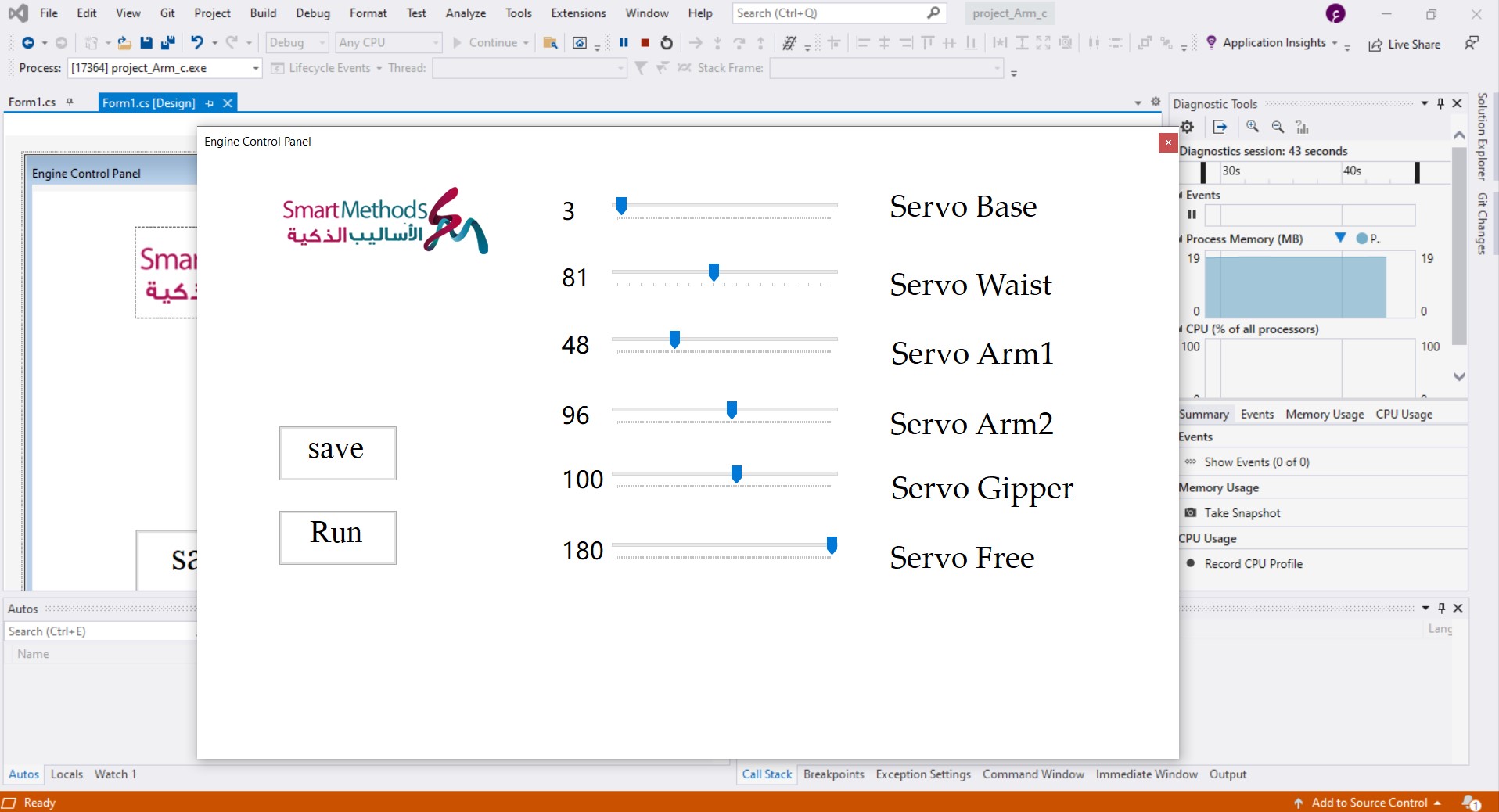Open the Extensions menu
The width and height of the screenshot is (1499, 812).
coord(578,13)
